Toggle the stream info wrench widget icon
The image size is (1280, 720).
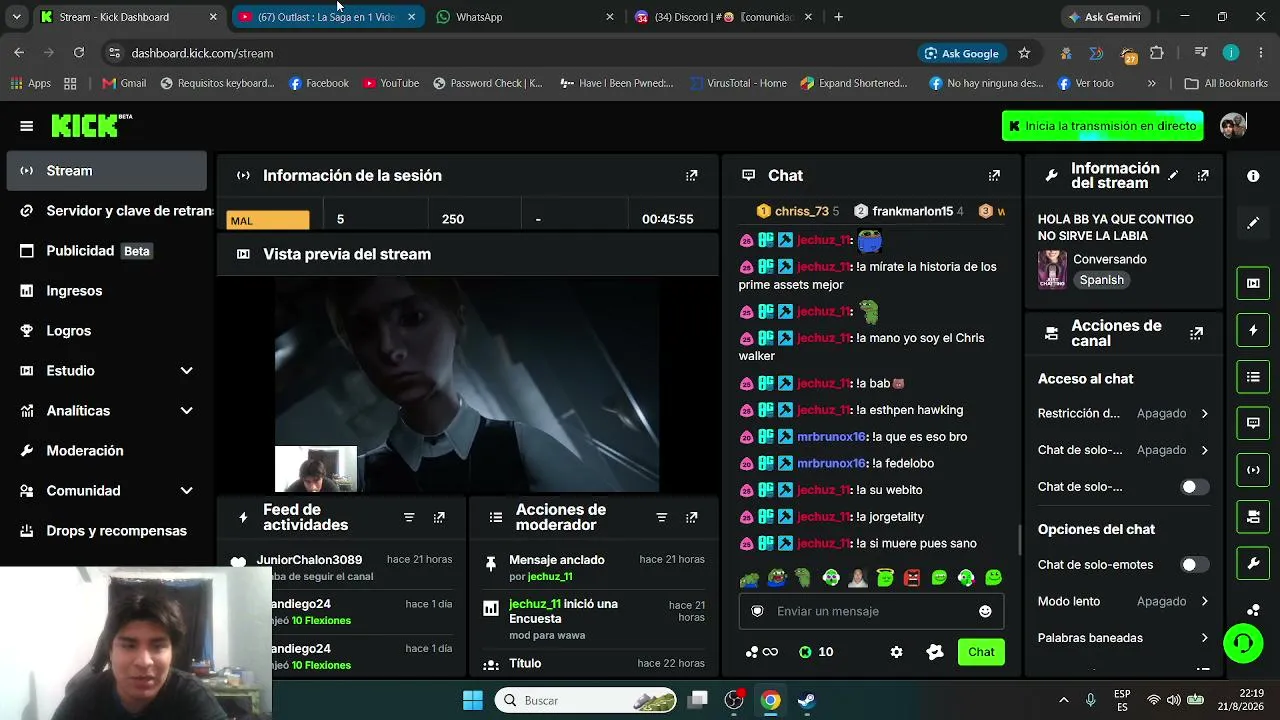1253,564
